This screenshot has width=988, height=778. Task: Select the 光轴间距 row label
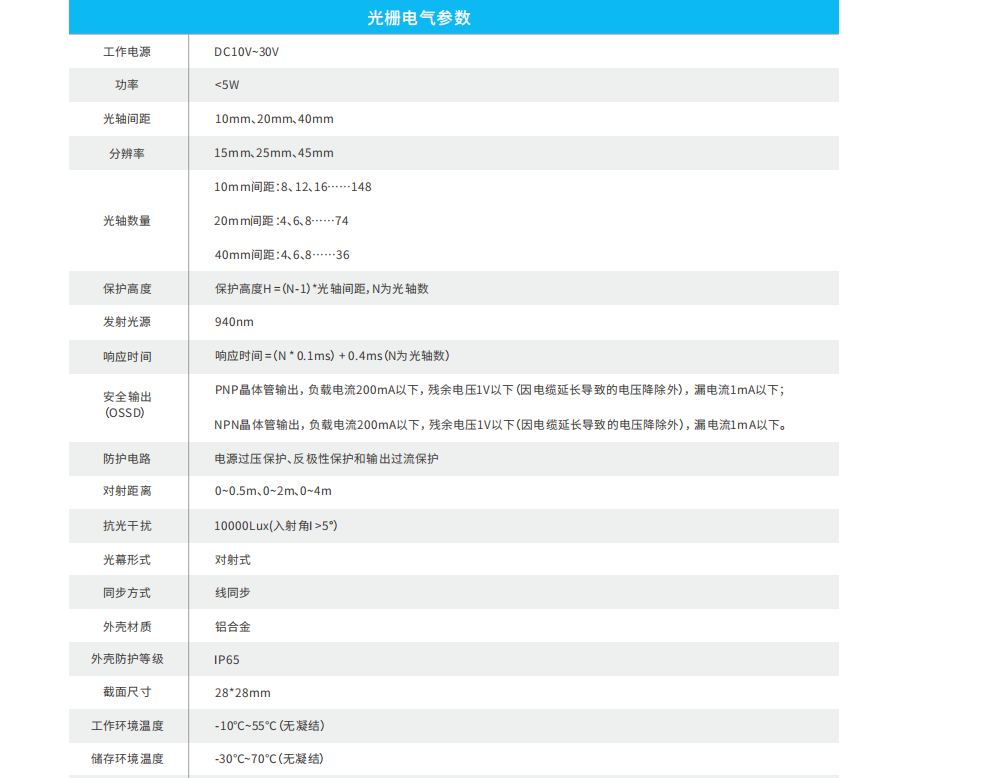click(127, 119)
